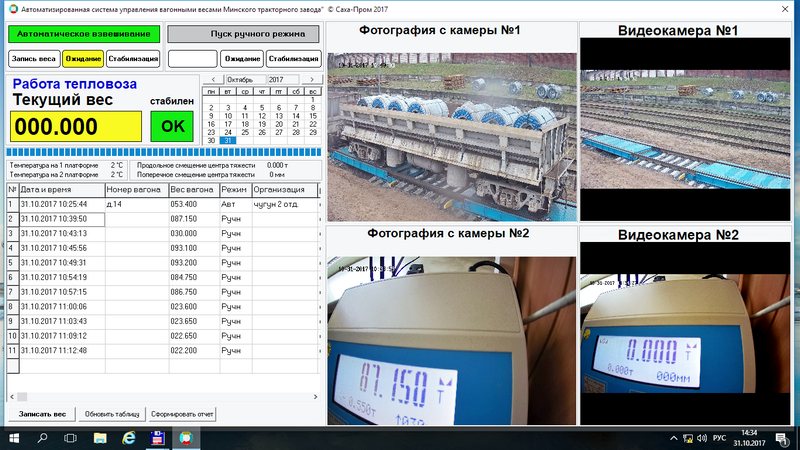
Task: Click the table's horizontal scrollbar right arrow
Action: tap(315, 397)
